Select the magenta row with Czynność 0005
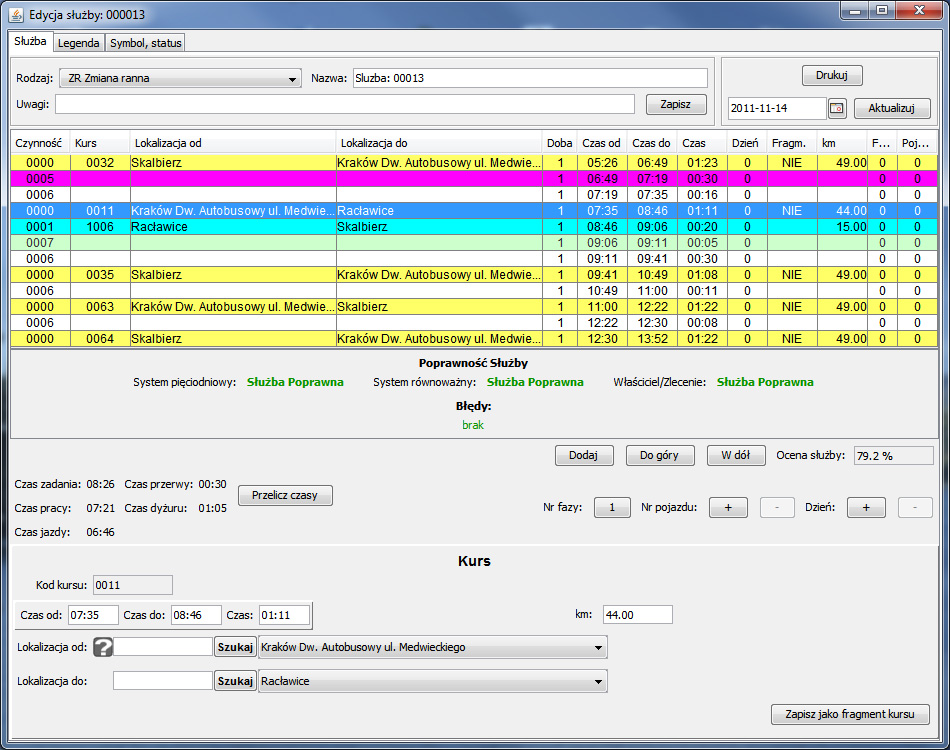950x750 pixels. point(474,179)
